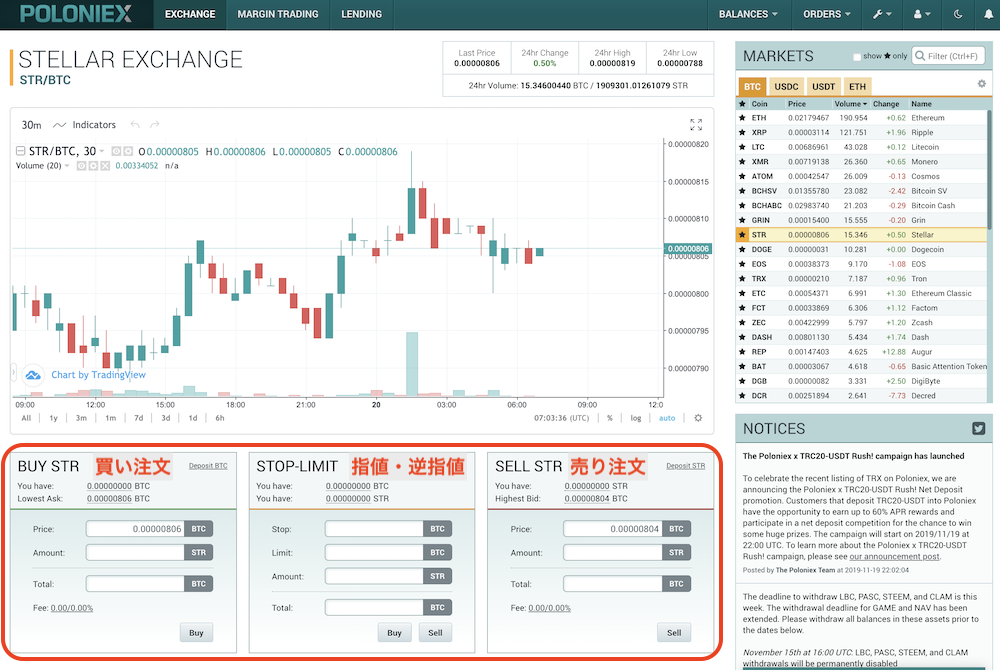Open markets panel settings gear
The height and width of the screenshot is (670, 1000).
pos(982,84)
